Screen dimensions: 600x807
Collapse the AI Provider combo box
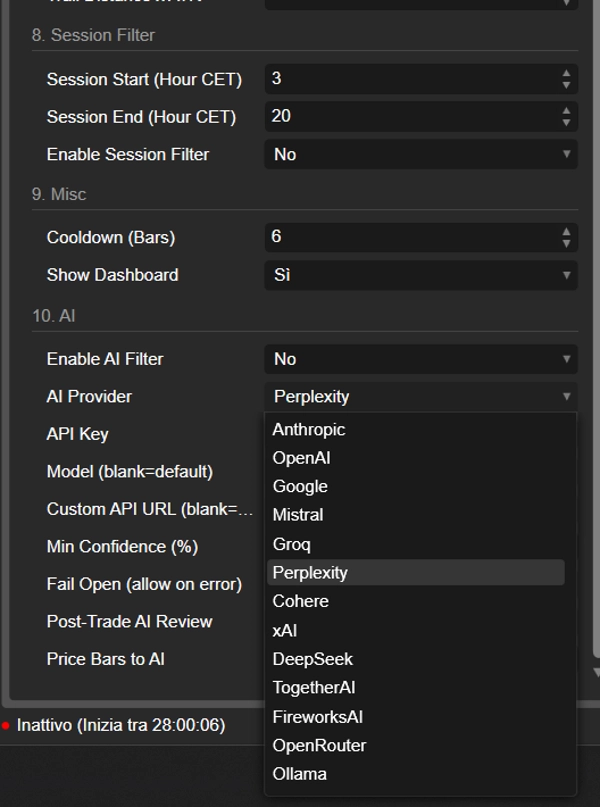[421, 397]
